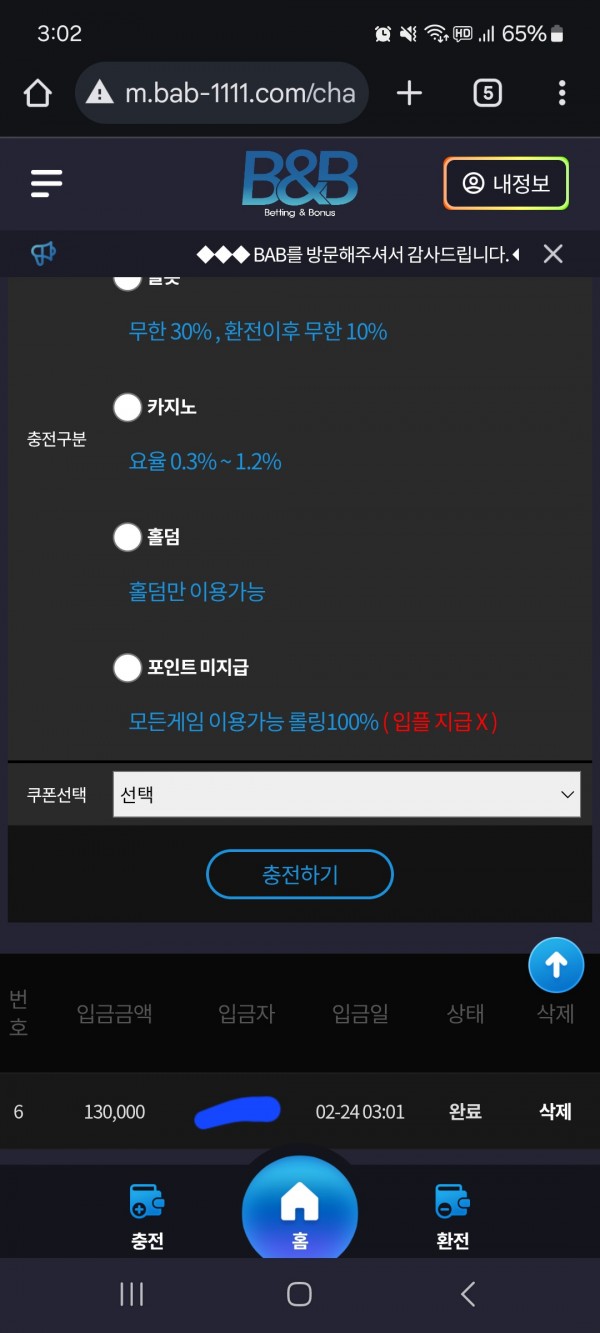
Task: Open the hamburger menu icon
Action: tap(46, 183)
